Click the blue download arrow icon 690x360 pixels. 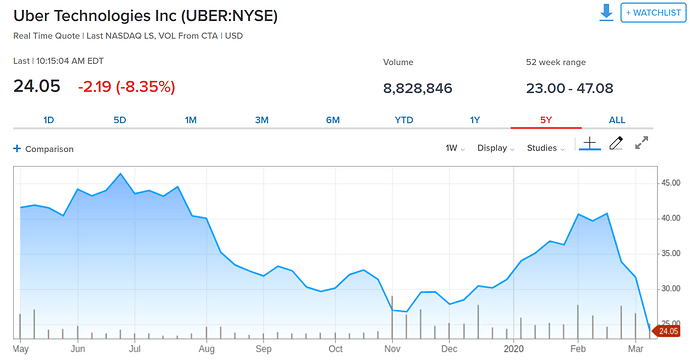(606, 12)
